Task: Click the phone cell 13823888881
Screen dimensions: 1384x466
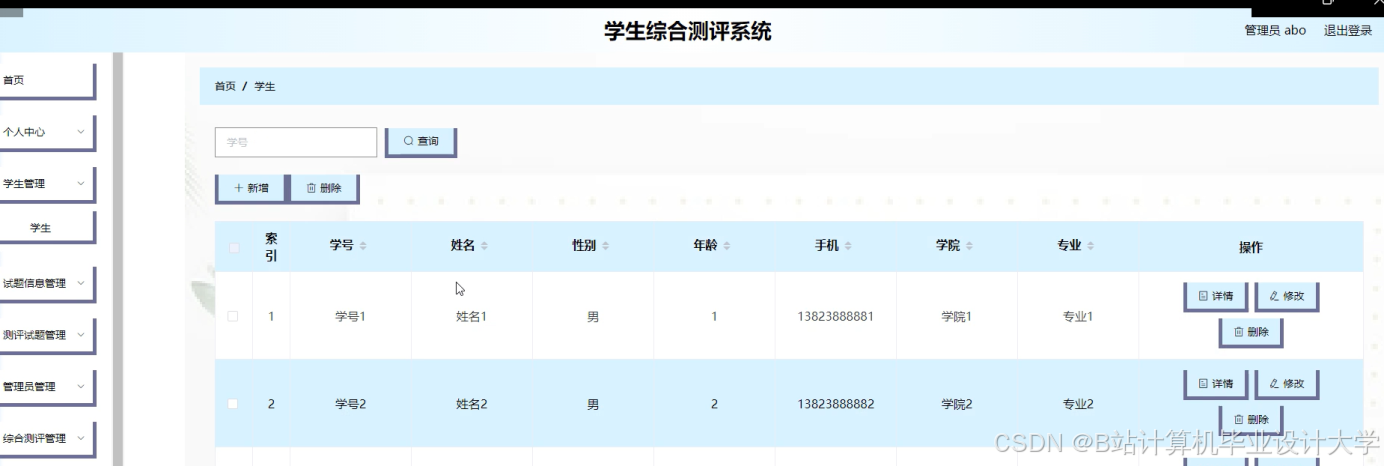Action: coord(836,316)
